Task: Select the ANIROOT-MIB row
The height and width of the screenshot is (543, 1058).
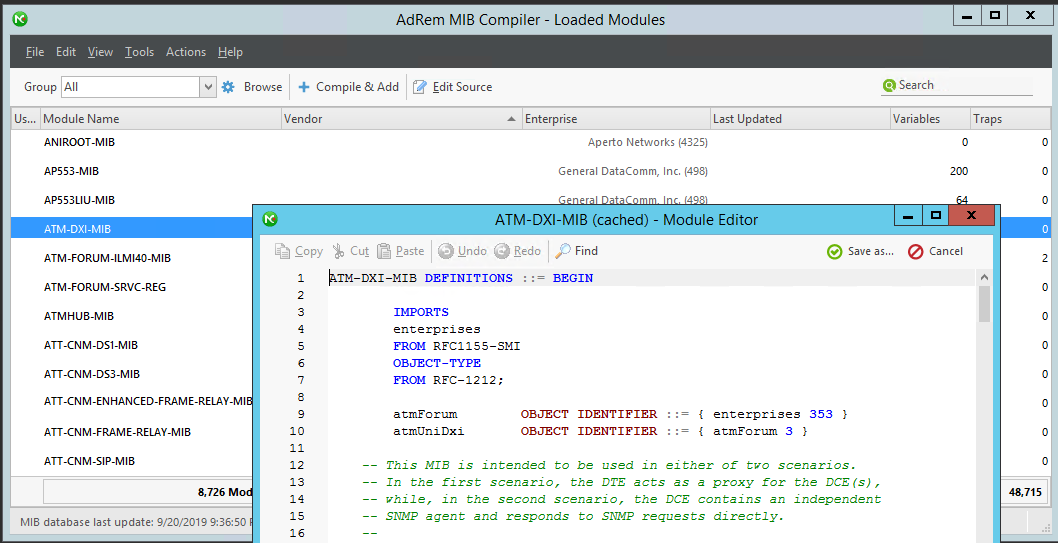Action: 531,142
